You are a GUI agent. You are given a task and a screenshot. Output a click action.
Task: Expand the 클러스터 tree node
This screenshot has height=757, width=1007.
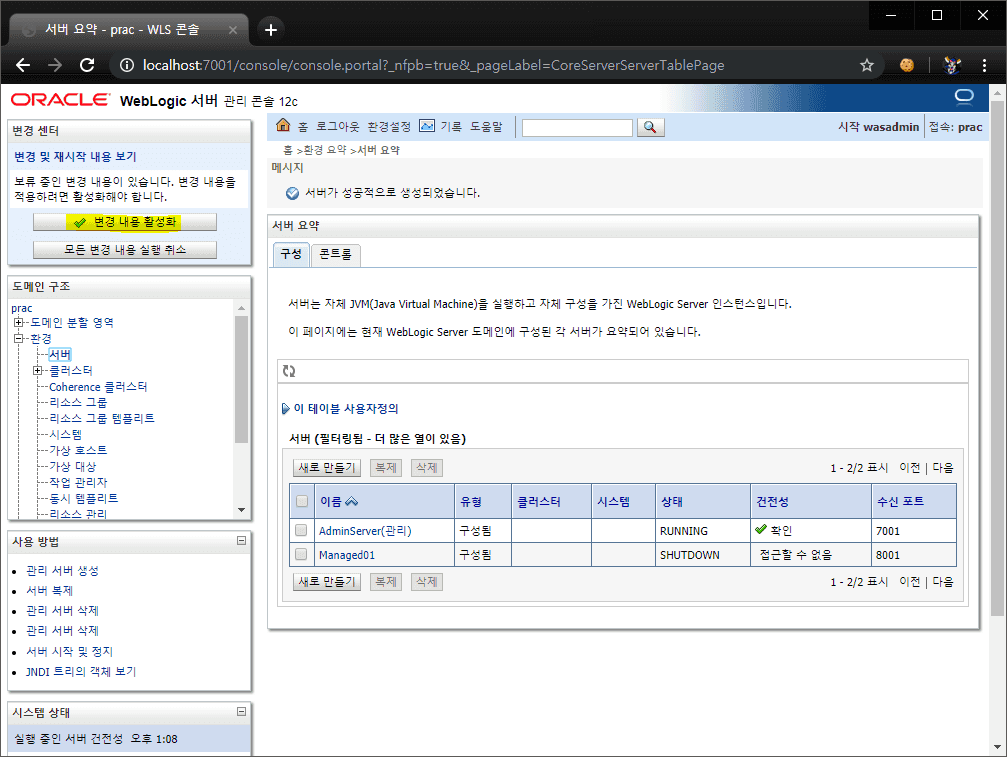(37, 370)
